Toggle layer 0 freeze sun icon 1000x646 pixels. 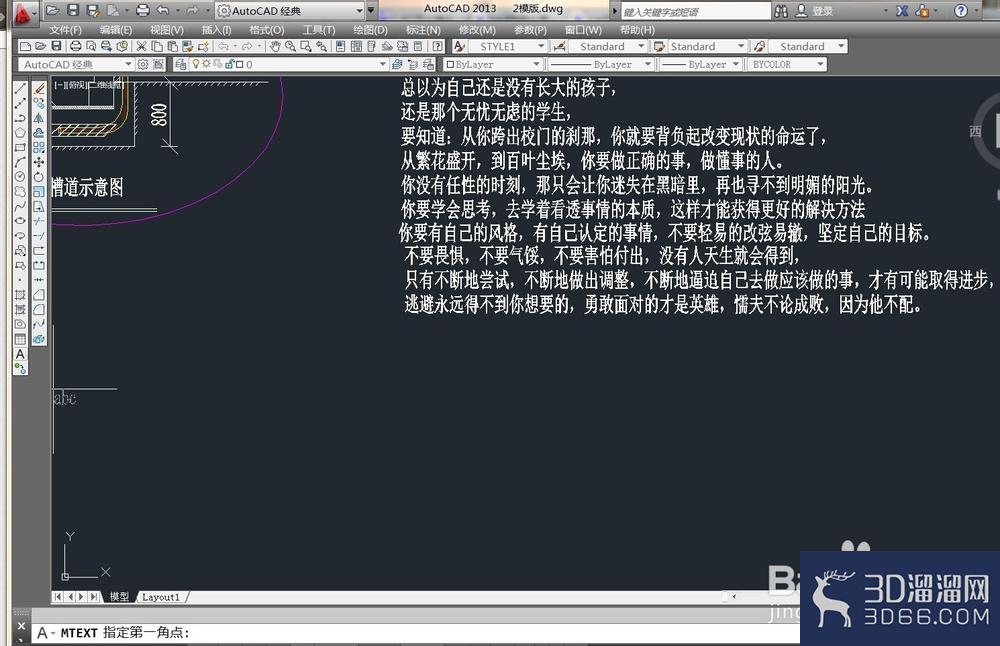pos(207,64)
